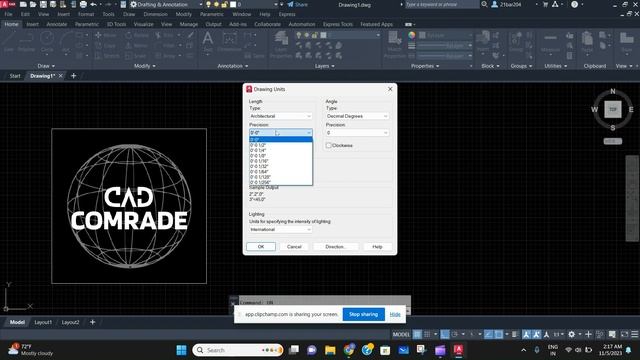
Task: Open the Dimension menu in menu bar
Action: click(x=156, y=14)
